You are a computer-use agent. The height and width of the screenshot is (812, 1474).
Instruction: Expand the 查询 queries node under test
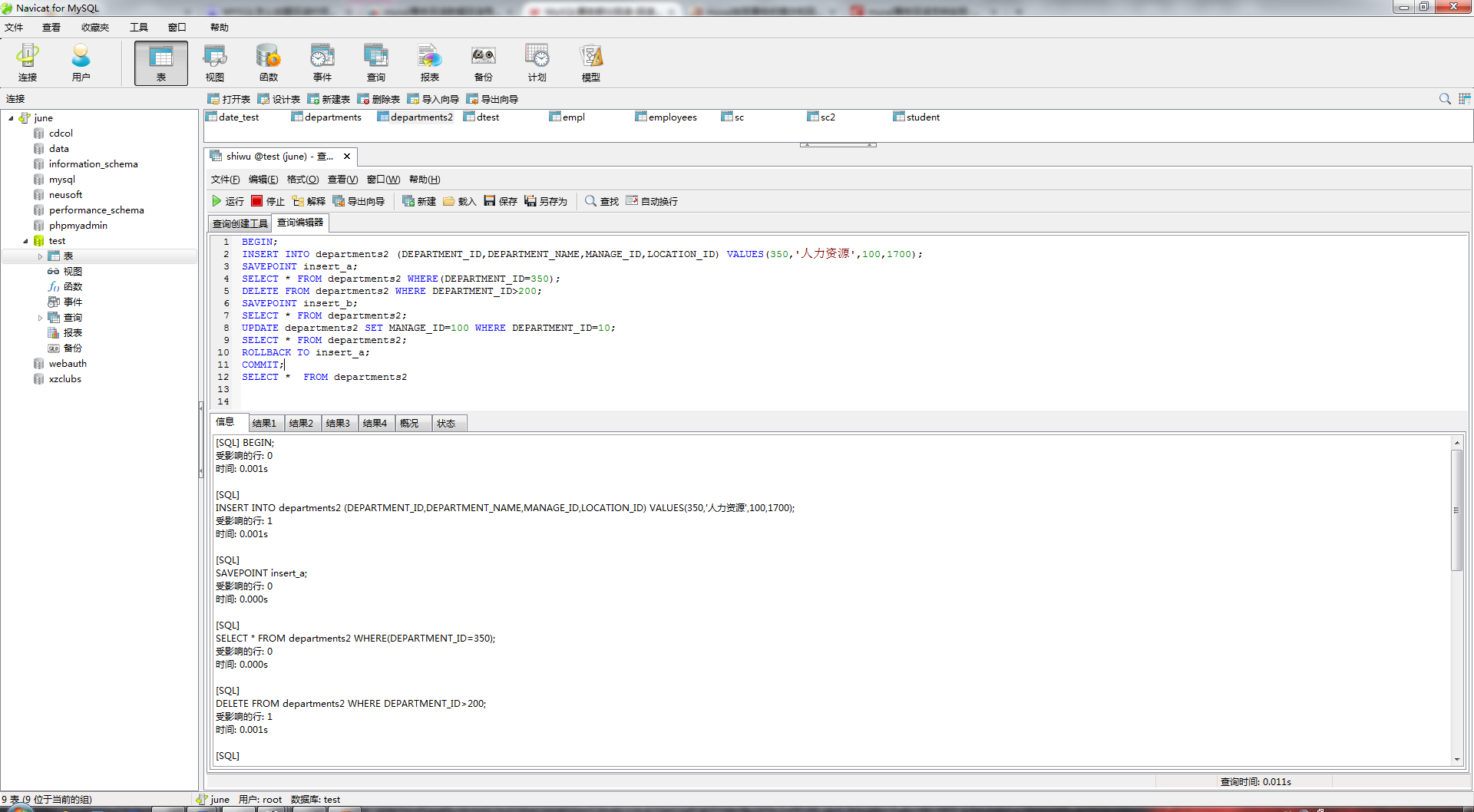pyautogui.click(x=40, y=318)
